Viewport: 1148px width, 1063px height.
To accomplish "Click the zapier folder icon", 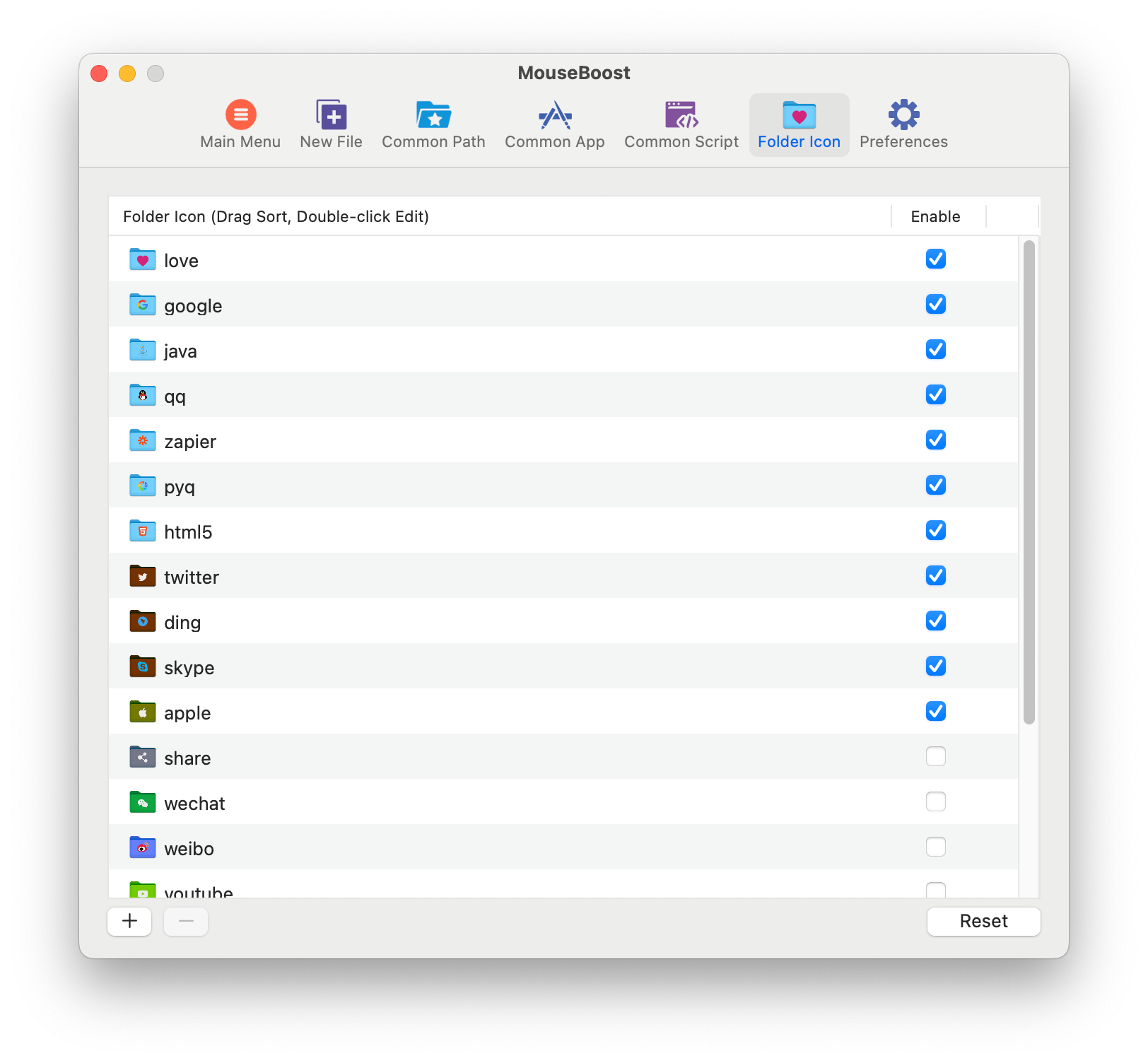I will 143,440.
